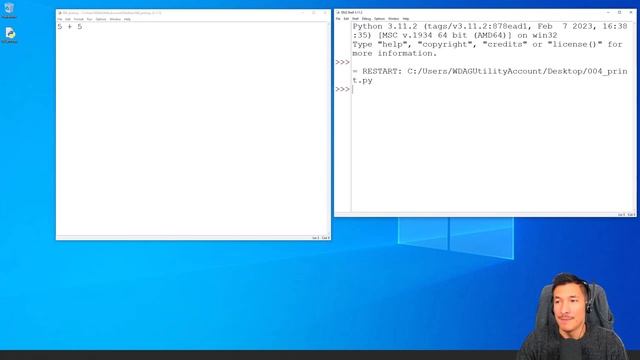Image resolution: width=640 pixels, height=360 pixels.
Task: Open Run menu in the editor window
Action: [89, 19]
